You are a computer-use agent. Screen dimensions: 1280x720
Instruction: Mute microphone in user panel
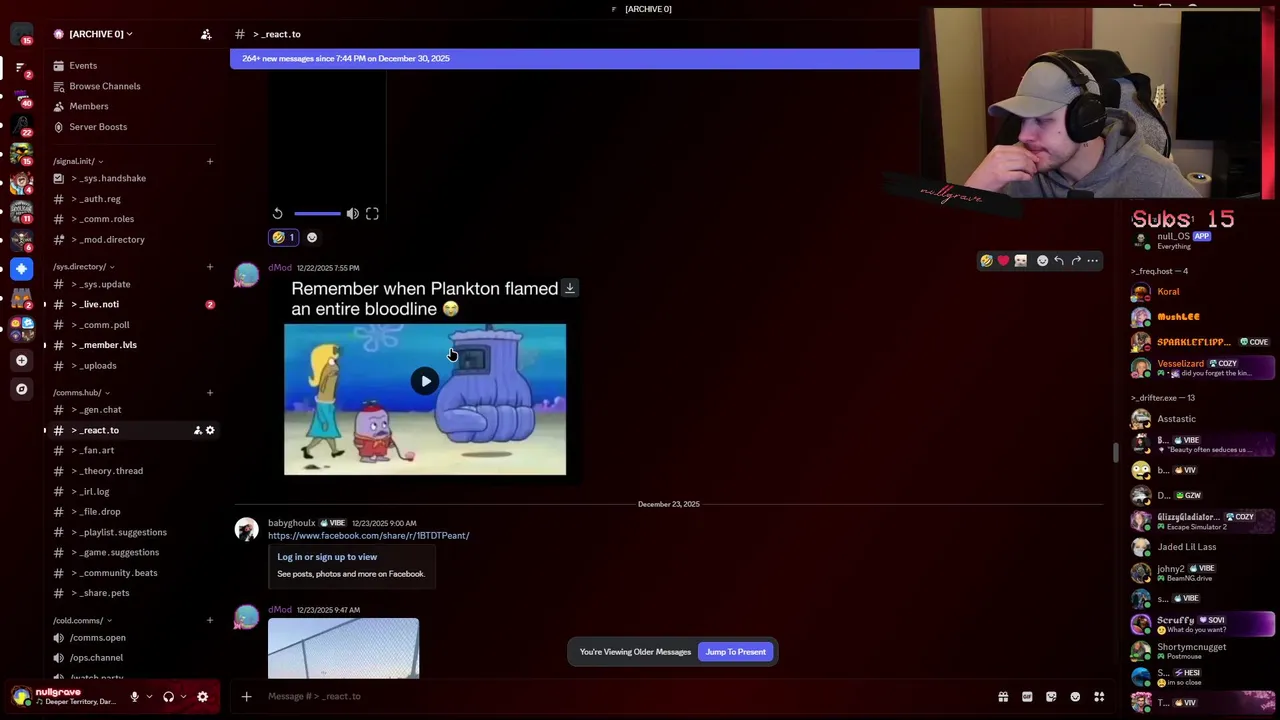coord(134,697)
